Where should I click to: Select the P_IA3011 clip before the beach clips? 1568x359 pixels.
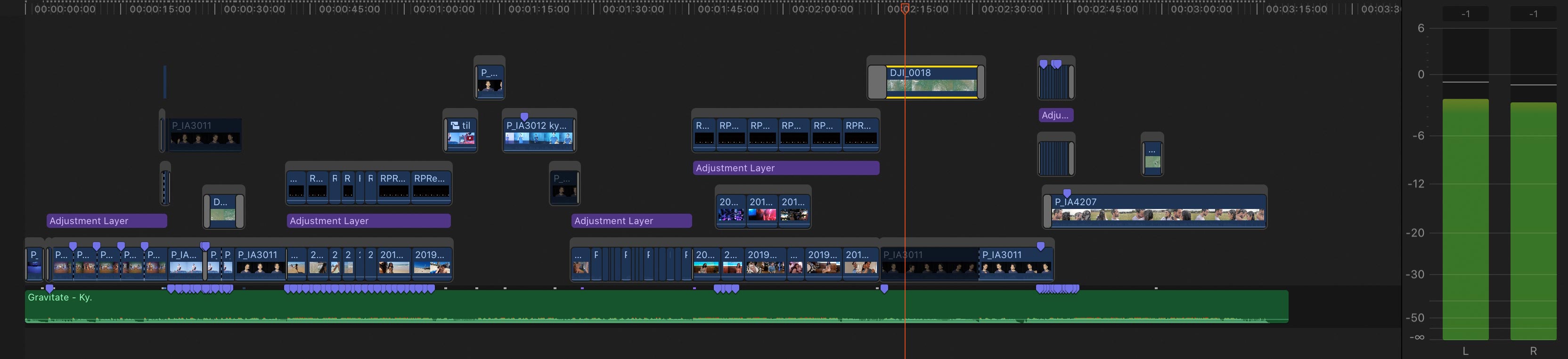260,264
